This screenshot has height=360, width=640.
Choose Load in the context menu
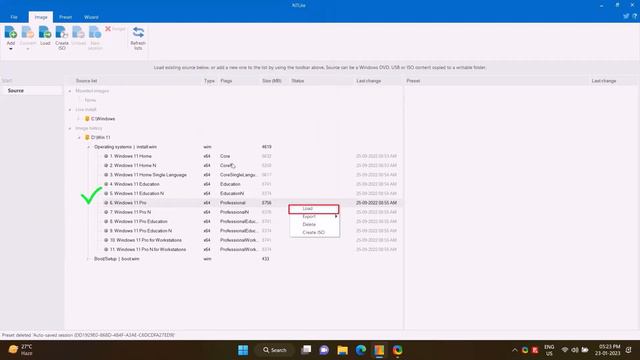click(313, 209)
